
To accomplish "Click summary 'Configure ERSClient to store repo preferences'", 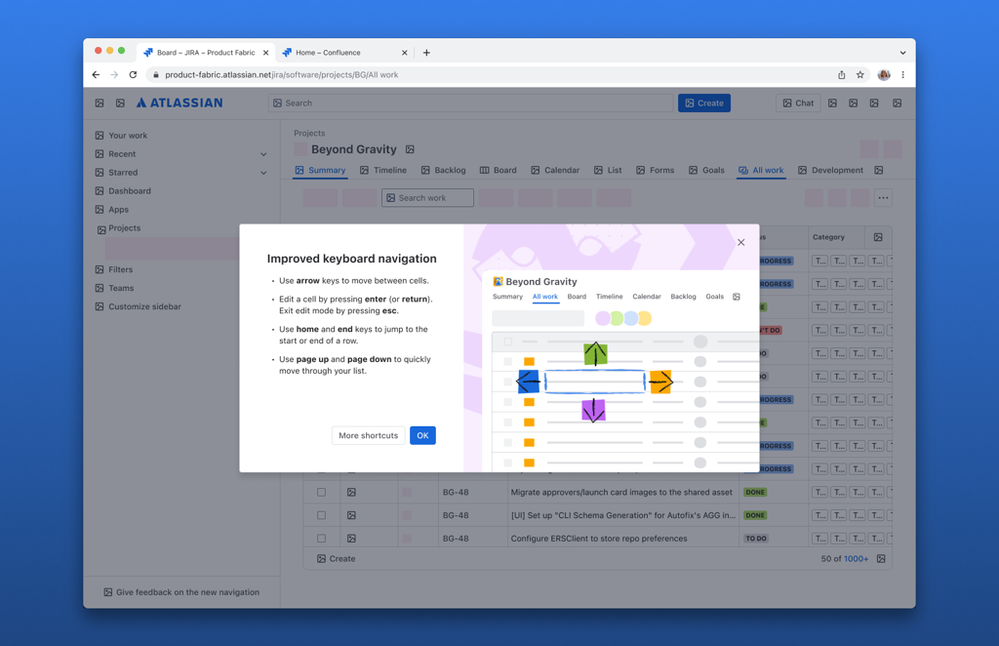I will [x=599, y=538].
